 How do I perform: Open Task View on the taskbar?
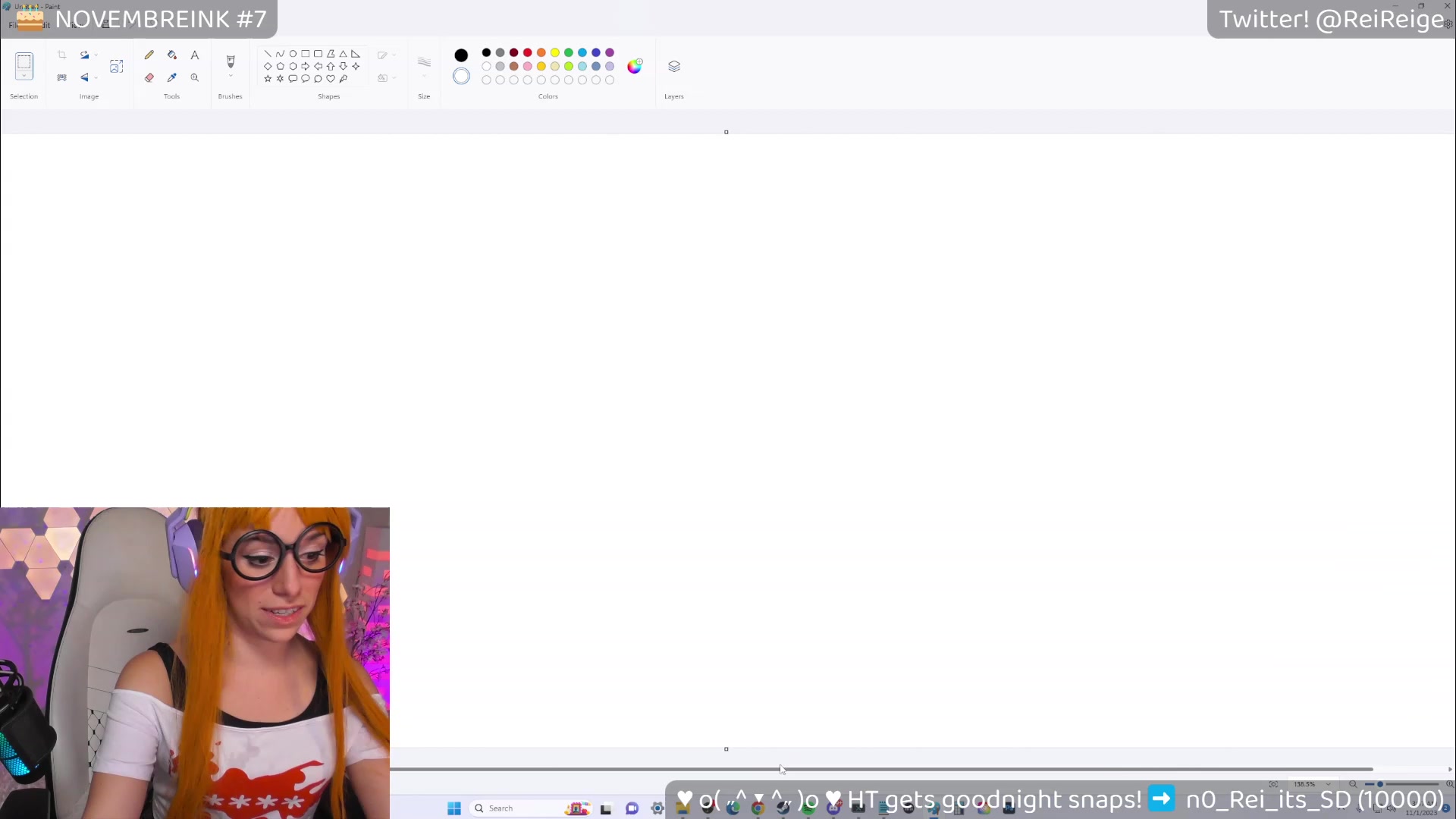point(606,809)
